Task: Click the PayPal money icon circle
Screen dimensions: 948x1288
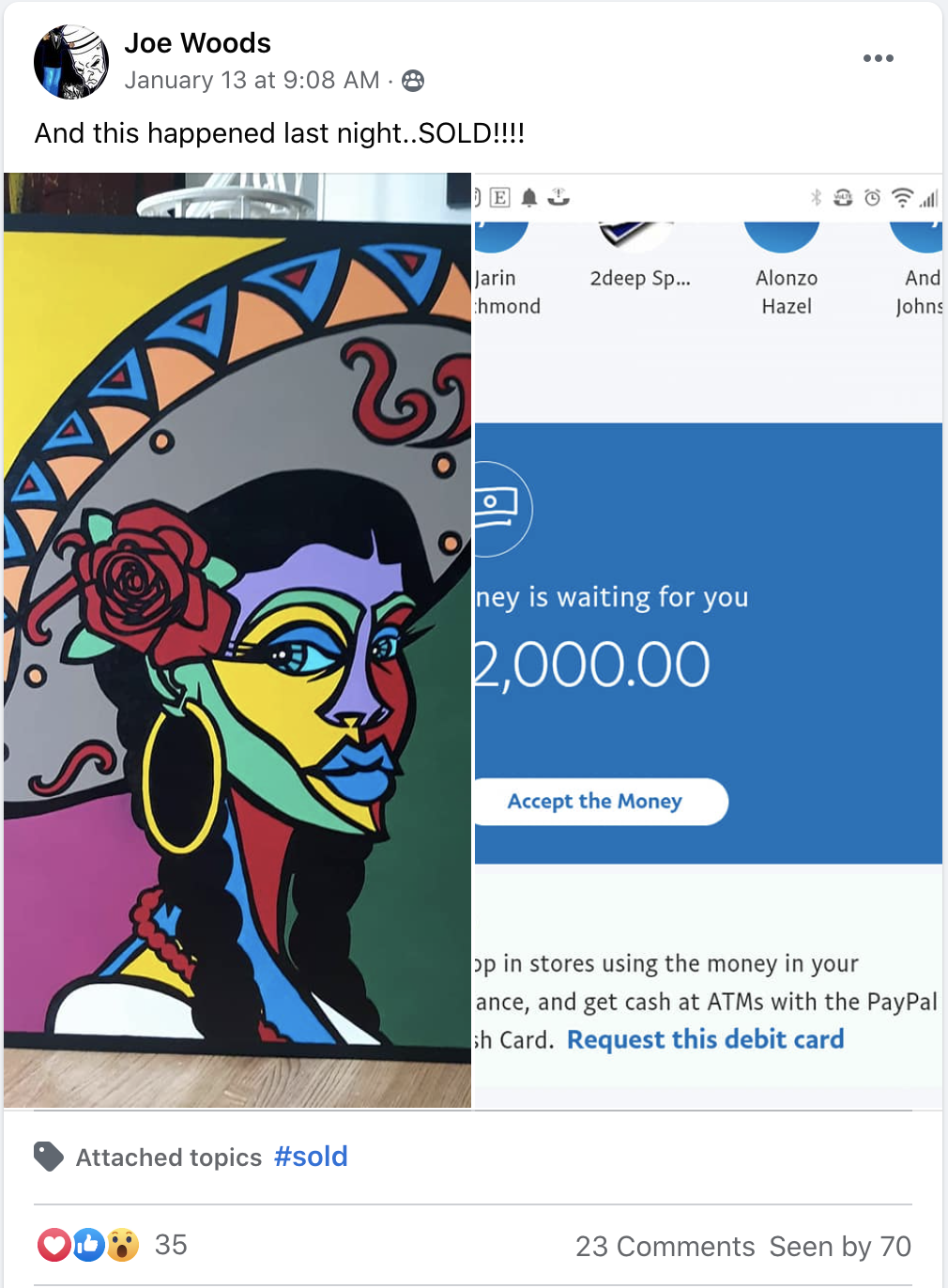Action: pyautogui.click(x=497, y=508)
